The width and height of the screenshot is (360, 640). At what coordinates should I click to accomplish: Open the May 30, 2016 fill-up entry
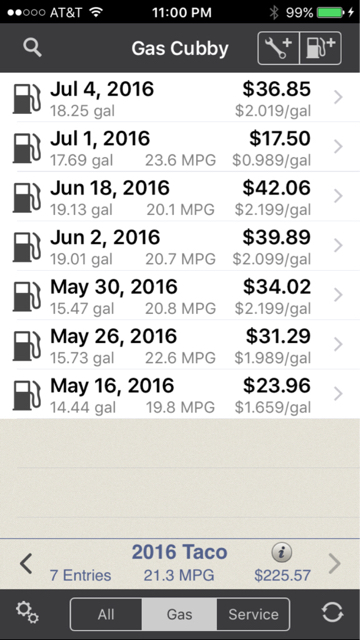click(x=180, y=295)
